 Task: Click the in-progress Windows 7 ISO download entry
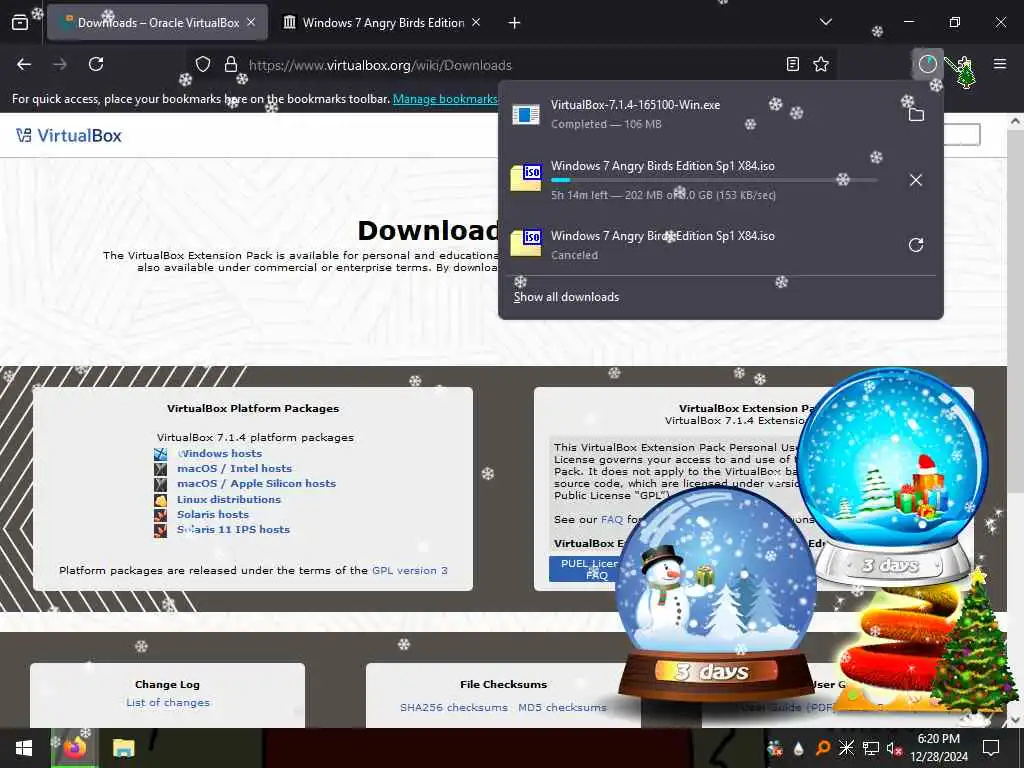pos(702,180)
